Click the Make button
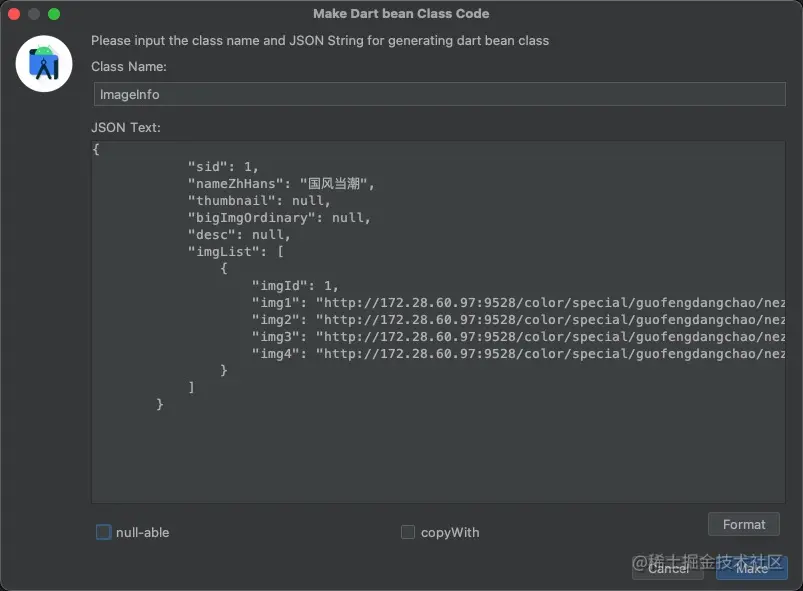 pyautogui.click(x=752, y=568)
